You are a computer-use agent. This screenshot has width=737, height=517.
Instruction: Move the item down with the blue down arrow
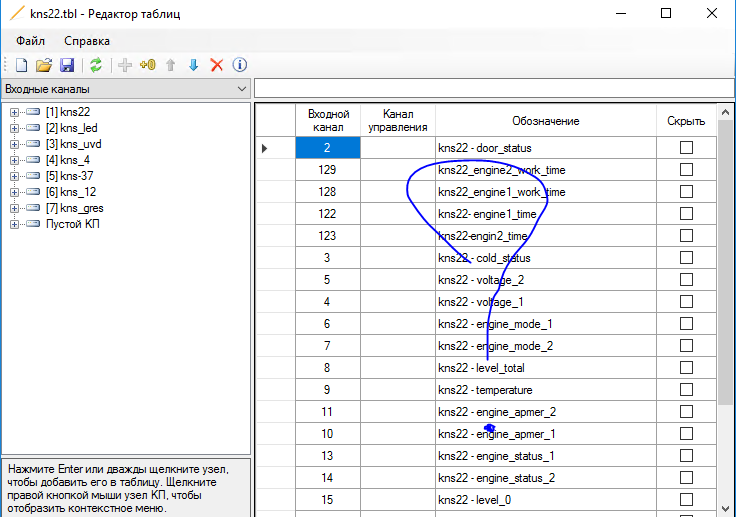(194, 65)
